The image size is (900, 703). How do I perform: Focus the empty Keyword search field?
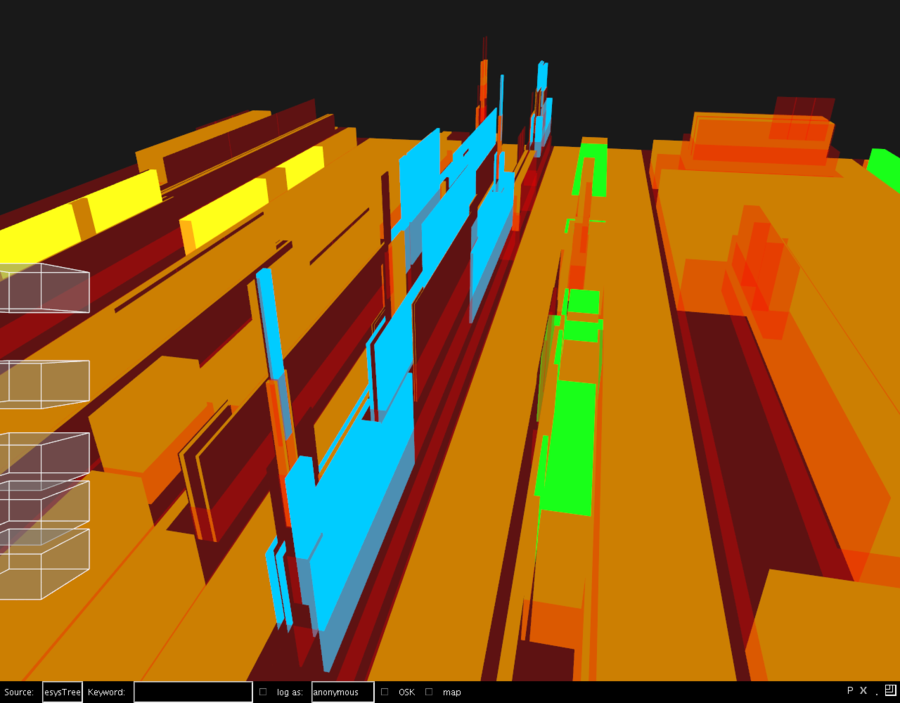193,692
